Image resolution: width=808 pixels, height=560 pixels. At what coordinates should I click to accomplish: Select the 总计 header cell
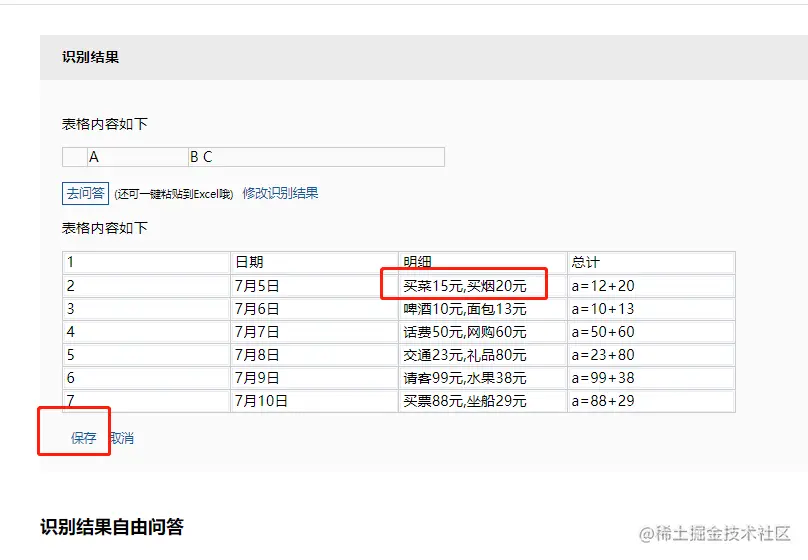[x=651, y=262]
